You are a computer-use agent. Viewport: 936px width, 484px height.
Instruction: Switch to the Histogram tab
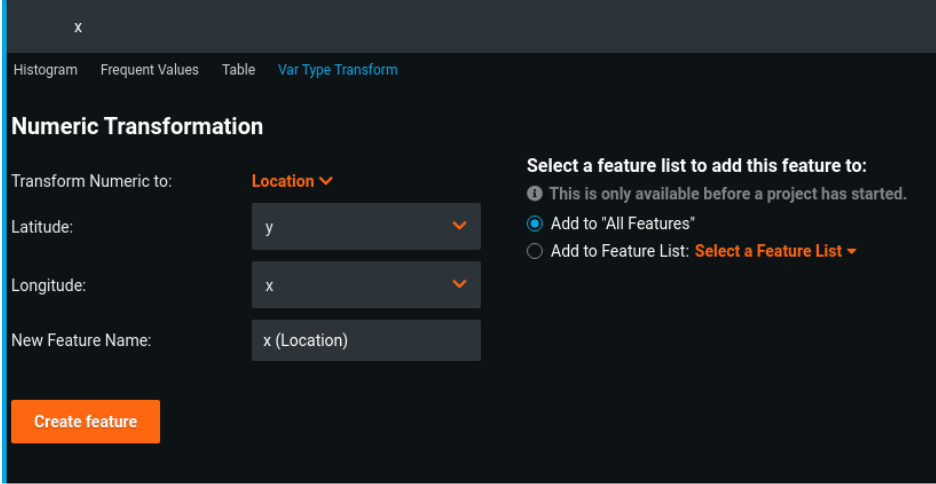(45, 70)
